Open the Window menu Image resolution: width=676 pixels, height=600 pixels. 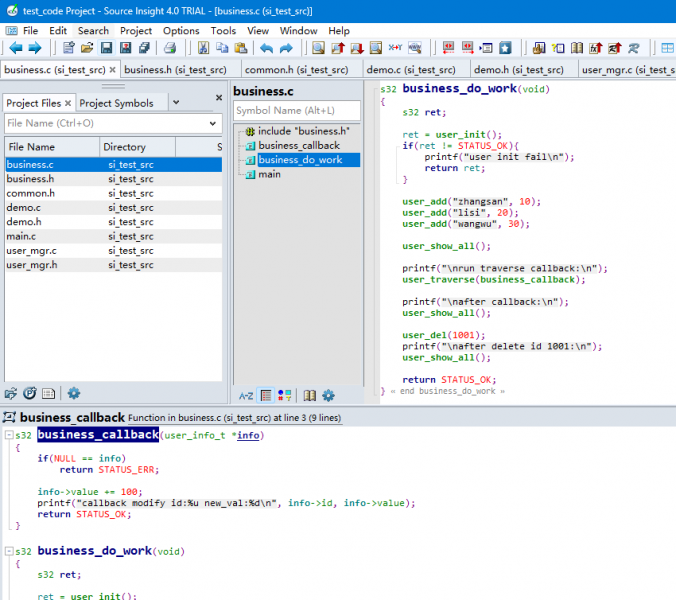(298, 31)
